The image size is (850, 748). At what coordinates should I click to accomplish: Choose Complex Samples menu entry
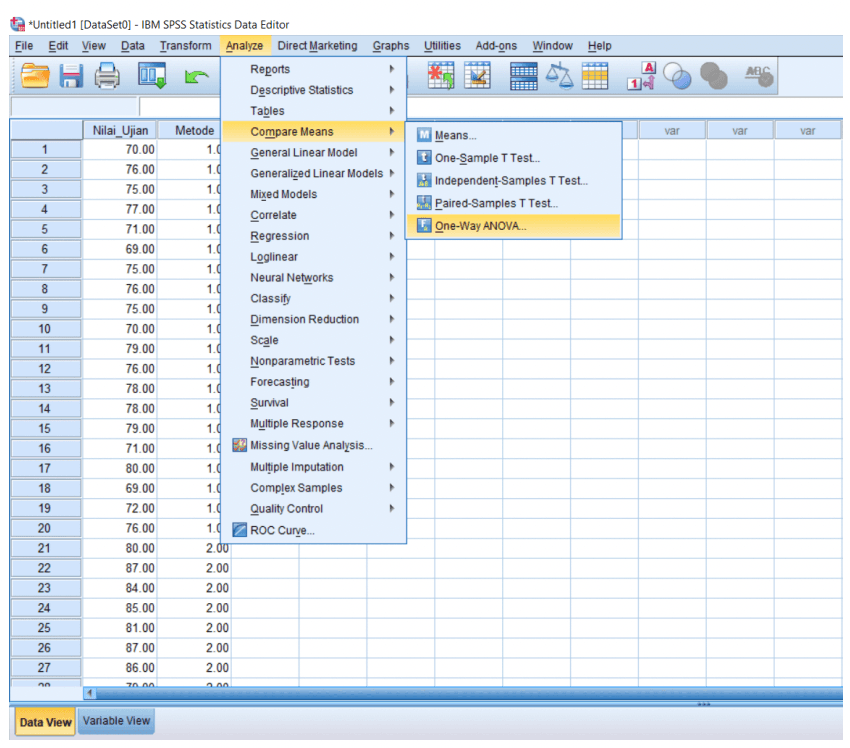pos(314,488)
